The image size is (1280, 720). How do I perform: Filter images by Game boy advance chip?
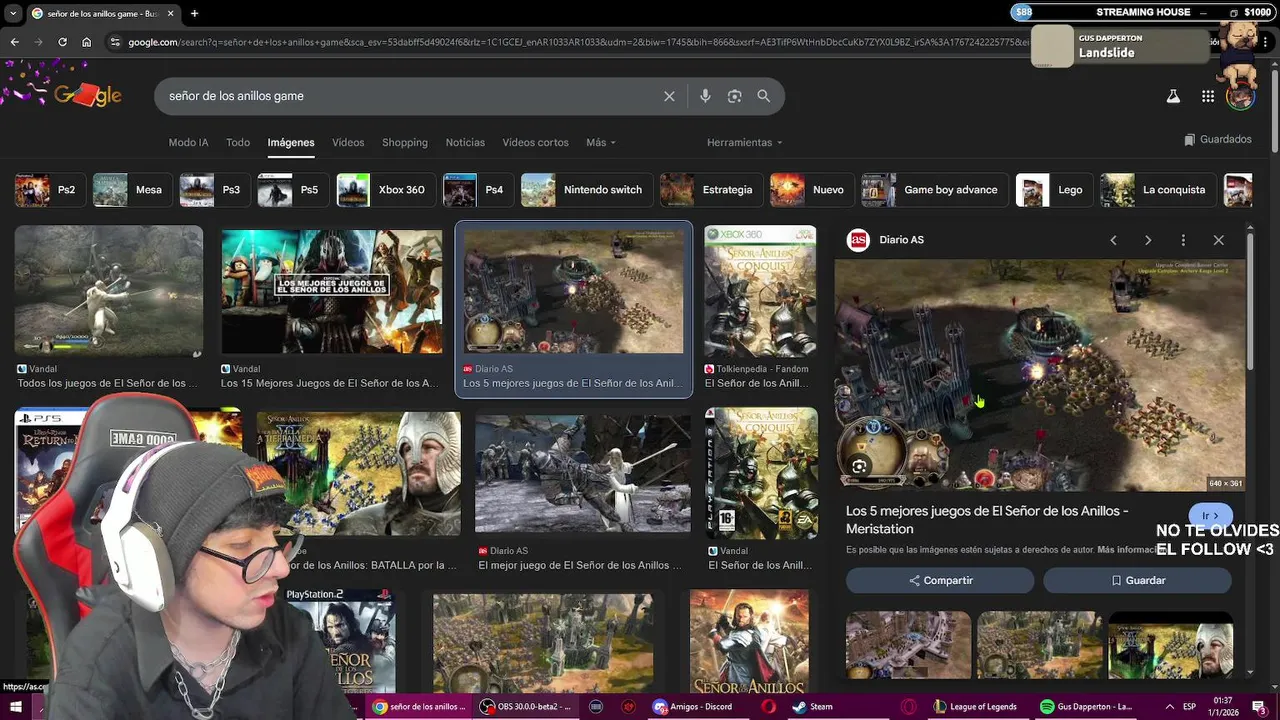(x=935, y=190)
